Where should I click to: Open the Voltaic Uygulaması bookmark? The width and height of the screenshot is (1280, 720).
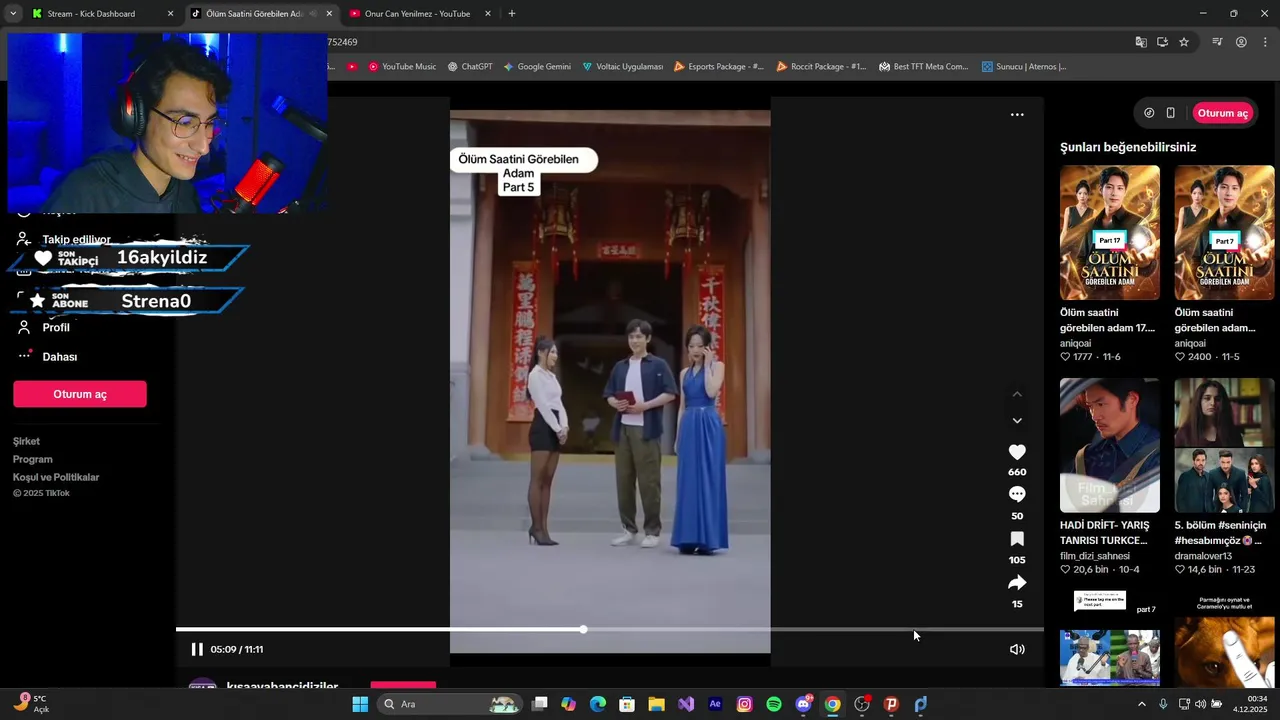(622, 67)
